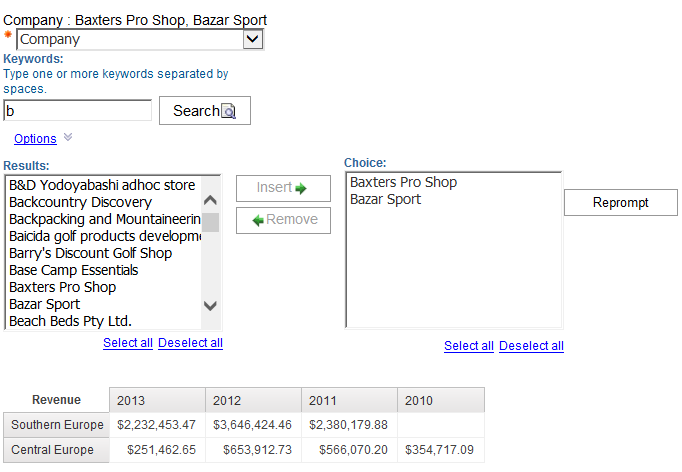This screenshot has height=472, width=682.
Task: Click the 2010 column header
Action: [x=441, y=400]
